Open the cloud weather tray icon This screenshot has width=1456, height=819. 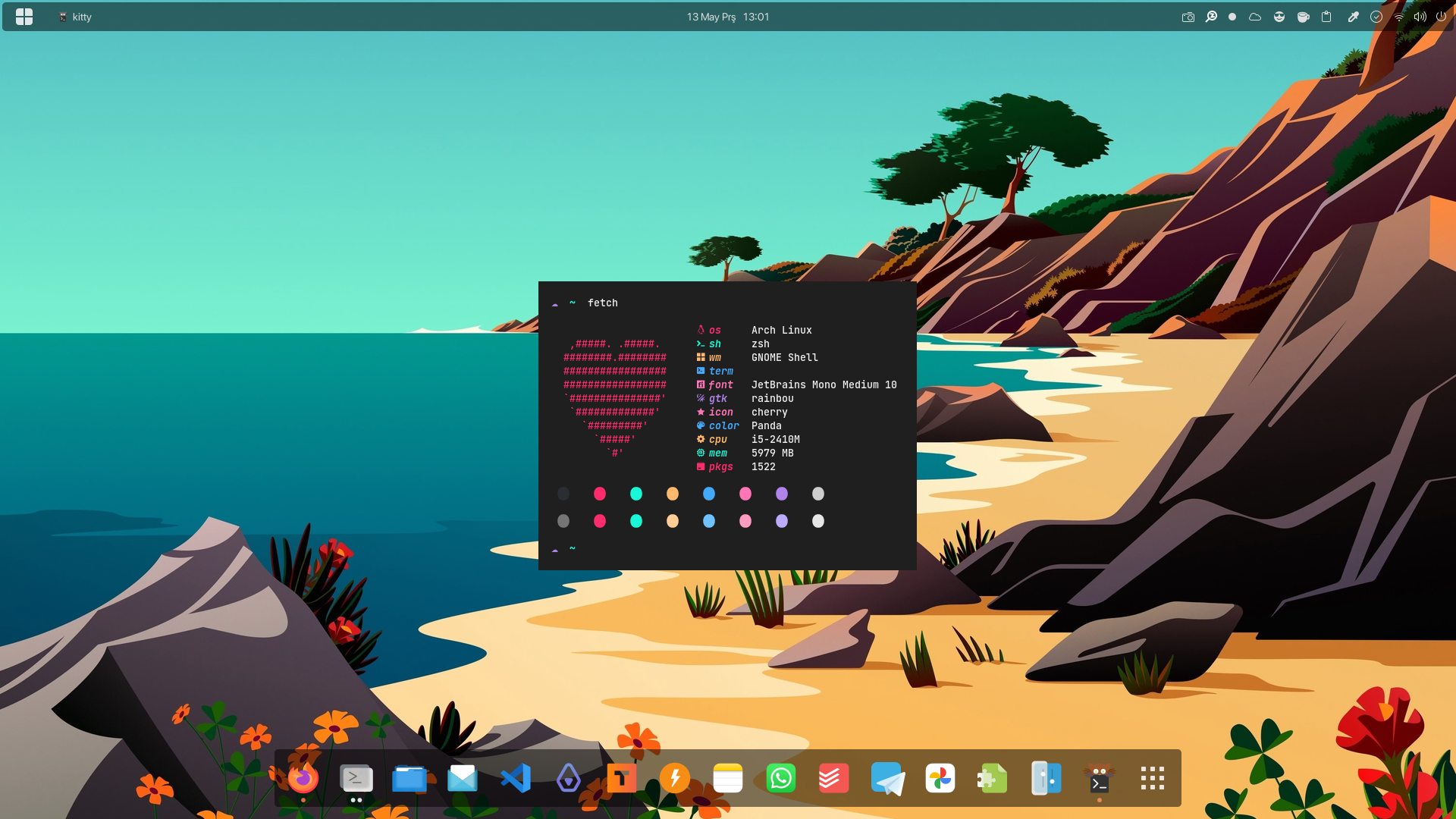1255,17
